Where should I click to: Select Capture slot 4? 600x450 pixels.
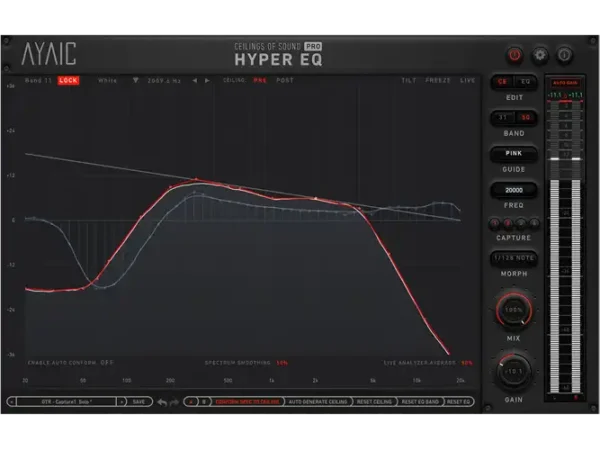(534, 223)
